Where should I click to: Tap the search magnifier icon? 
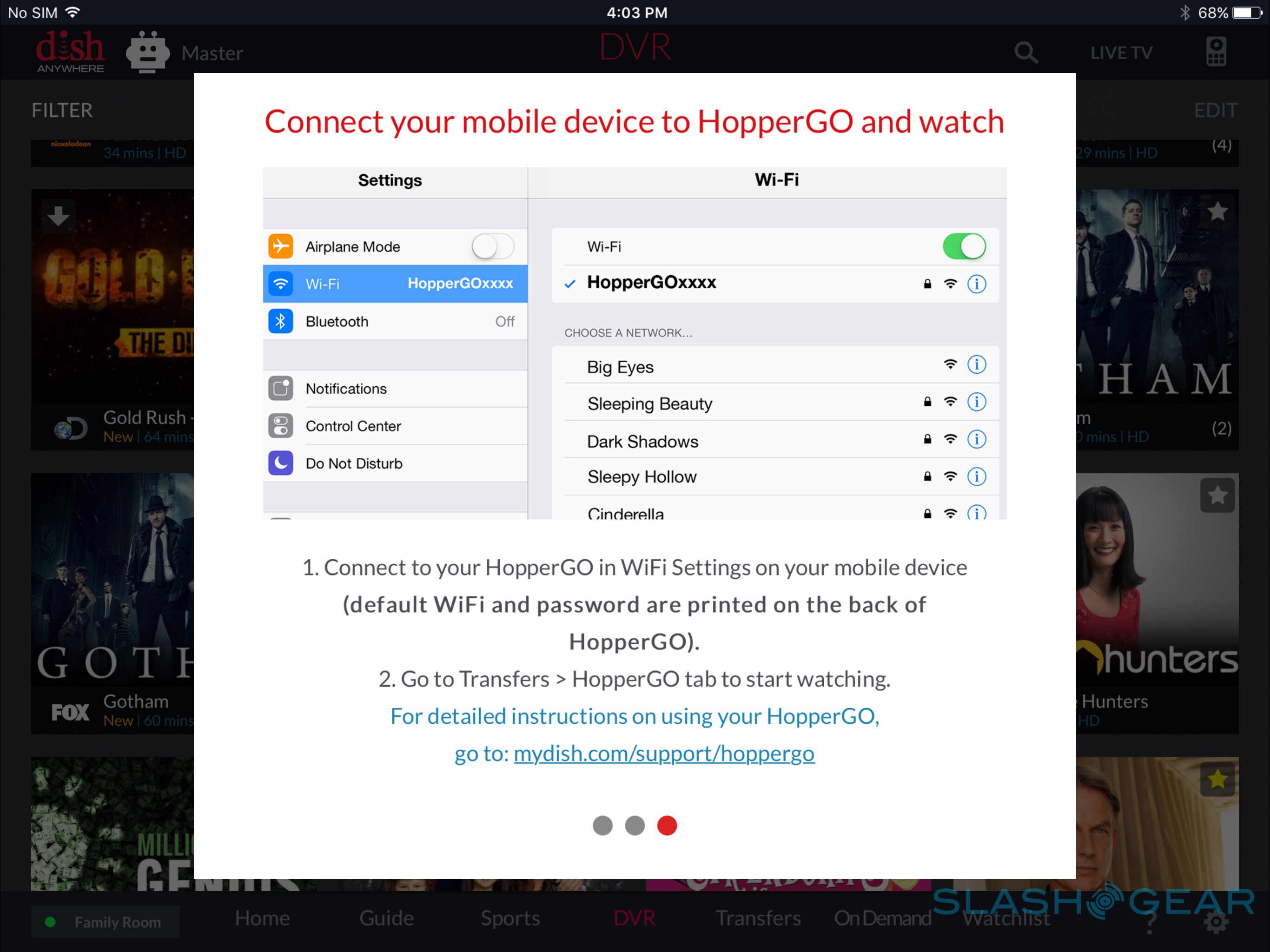click(x=1025, y=53)
